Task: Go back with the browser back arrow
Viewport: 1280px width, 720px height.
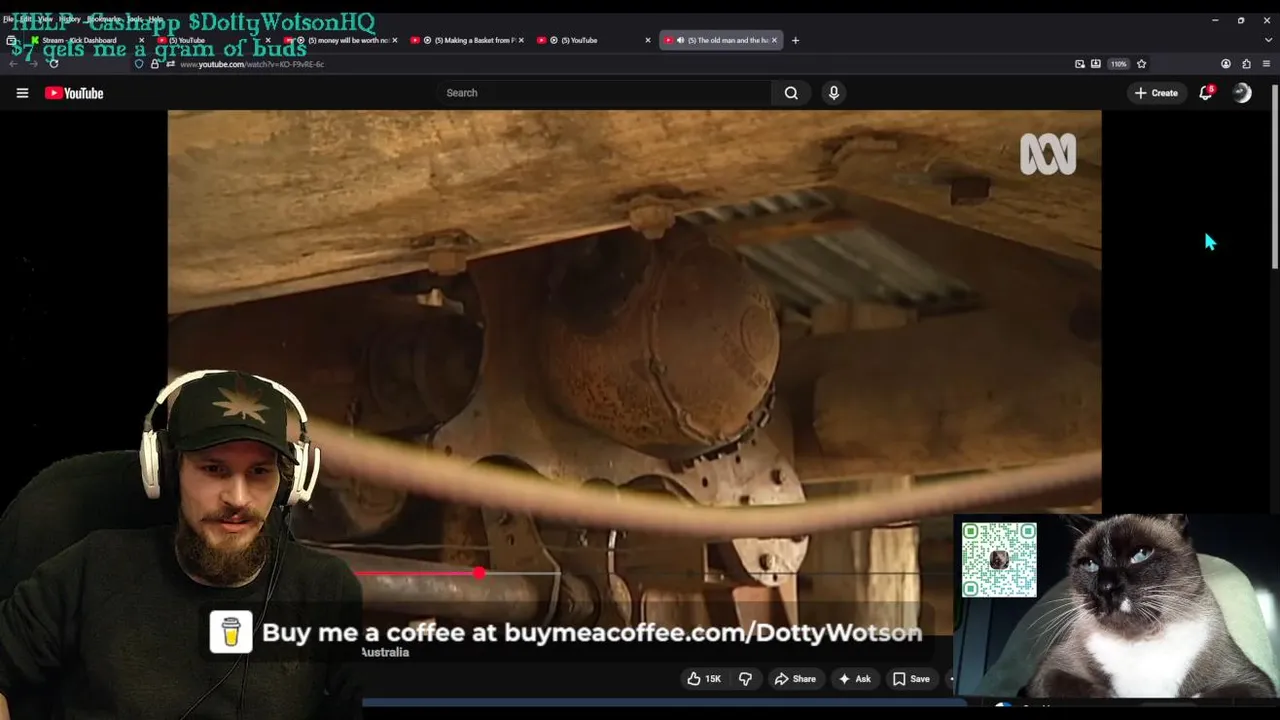Action: point(13,64)
